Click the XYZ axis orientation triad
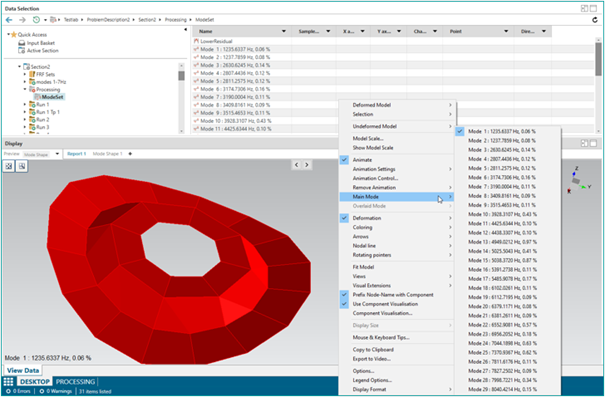The width and height of the screenshot is (605, 397). pyautogui.click(x=577, y=181)
